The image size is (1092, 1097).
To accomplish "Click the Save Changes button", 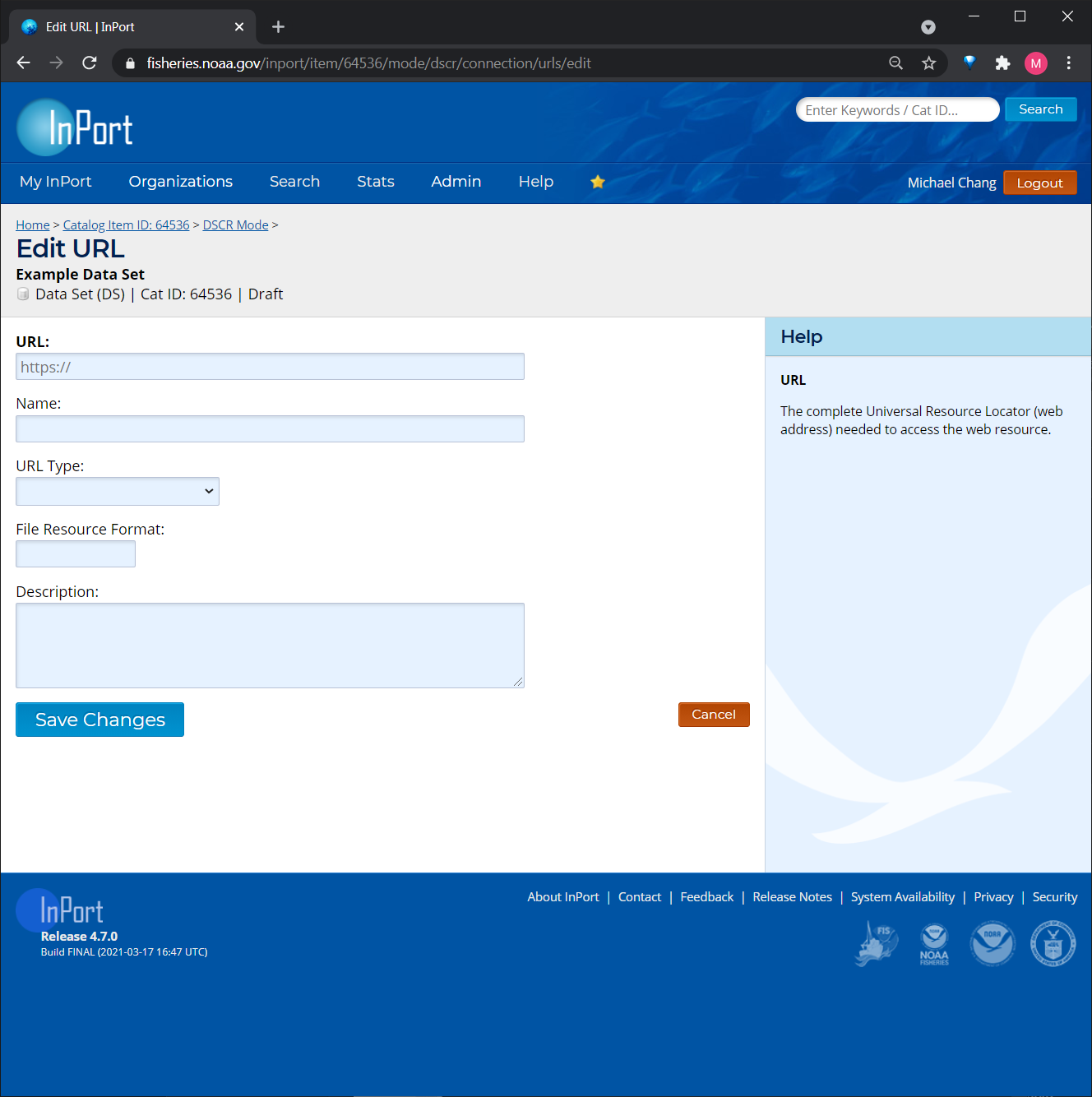I will click(x=99, y=720).
